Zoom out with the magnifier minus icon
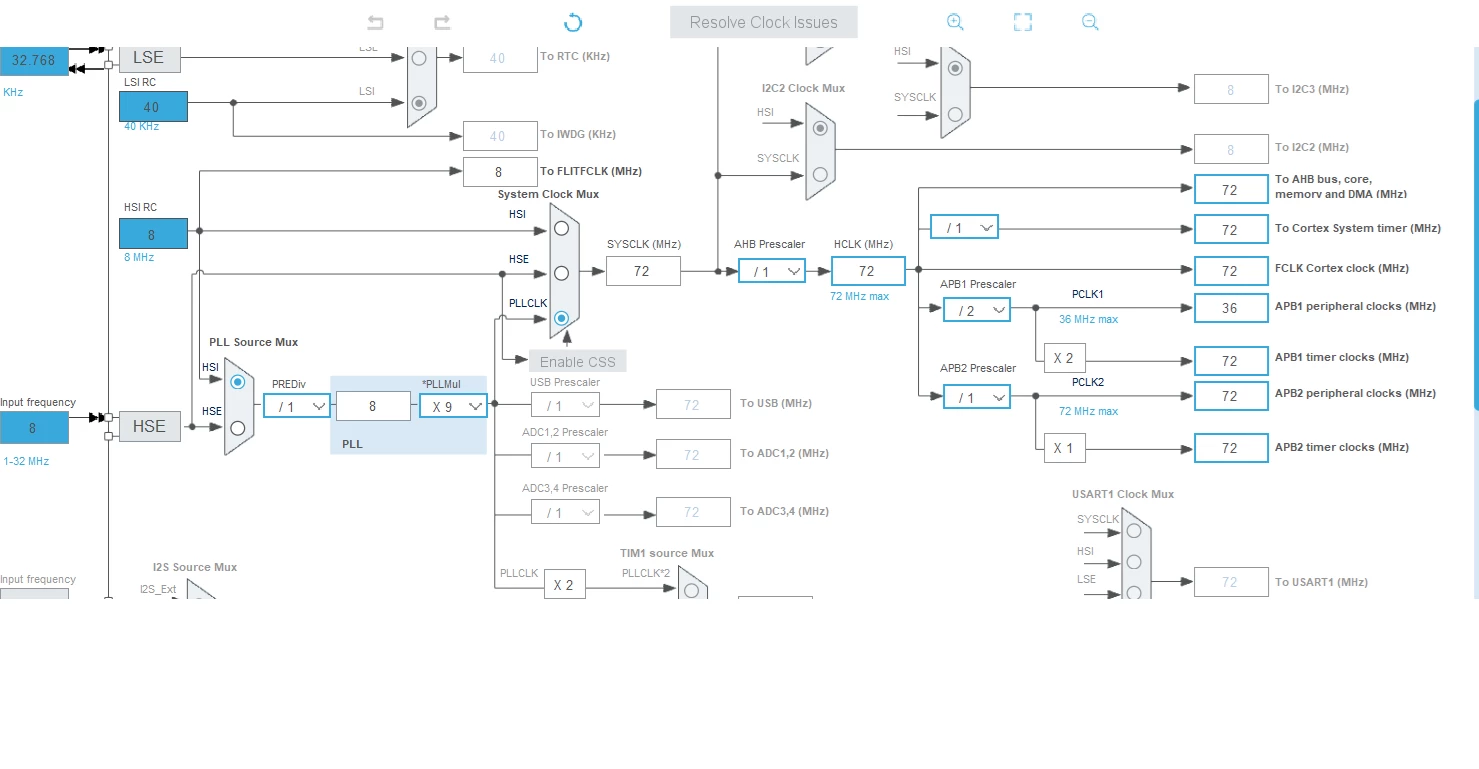Screen dimensions: 1479x769 pyautogui.click(x=1090, y=22)
